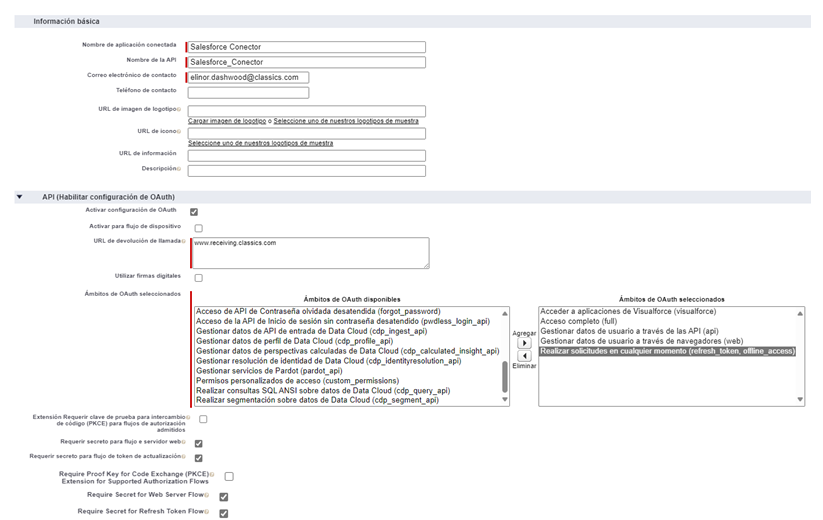Toggle Requerir secreto para flujo de token de actualización
Viewport: 823px width, 520px height.
click(198, 458)
